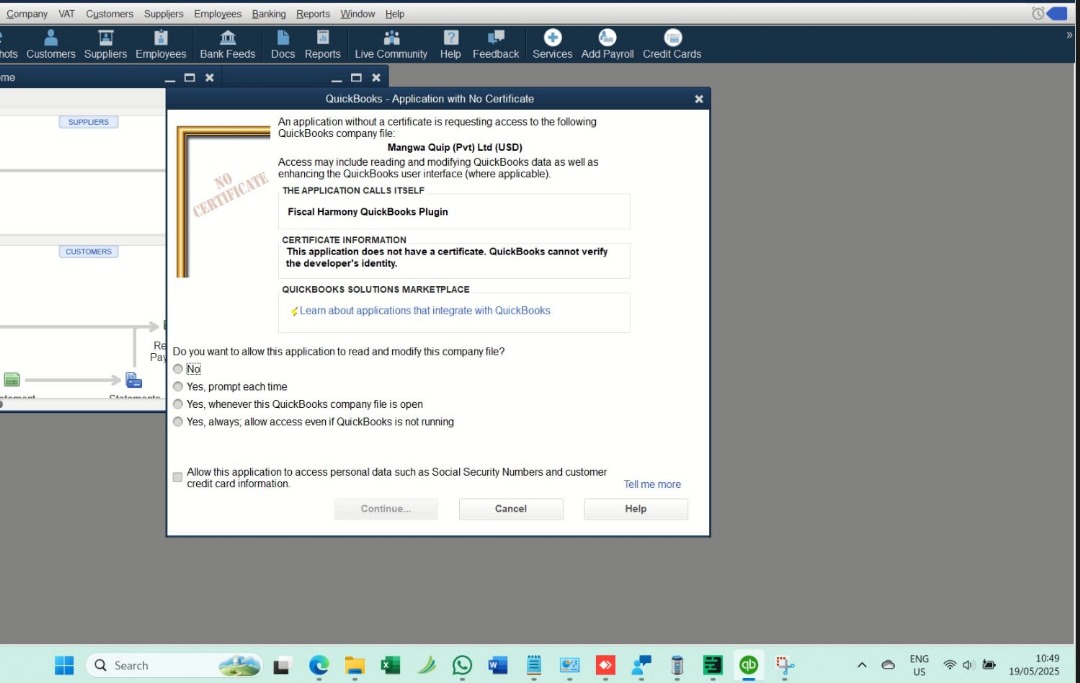
Task: Click SUPPLIERS label in Home window
Action: pos(88,122)
